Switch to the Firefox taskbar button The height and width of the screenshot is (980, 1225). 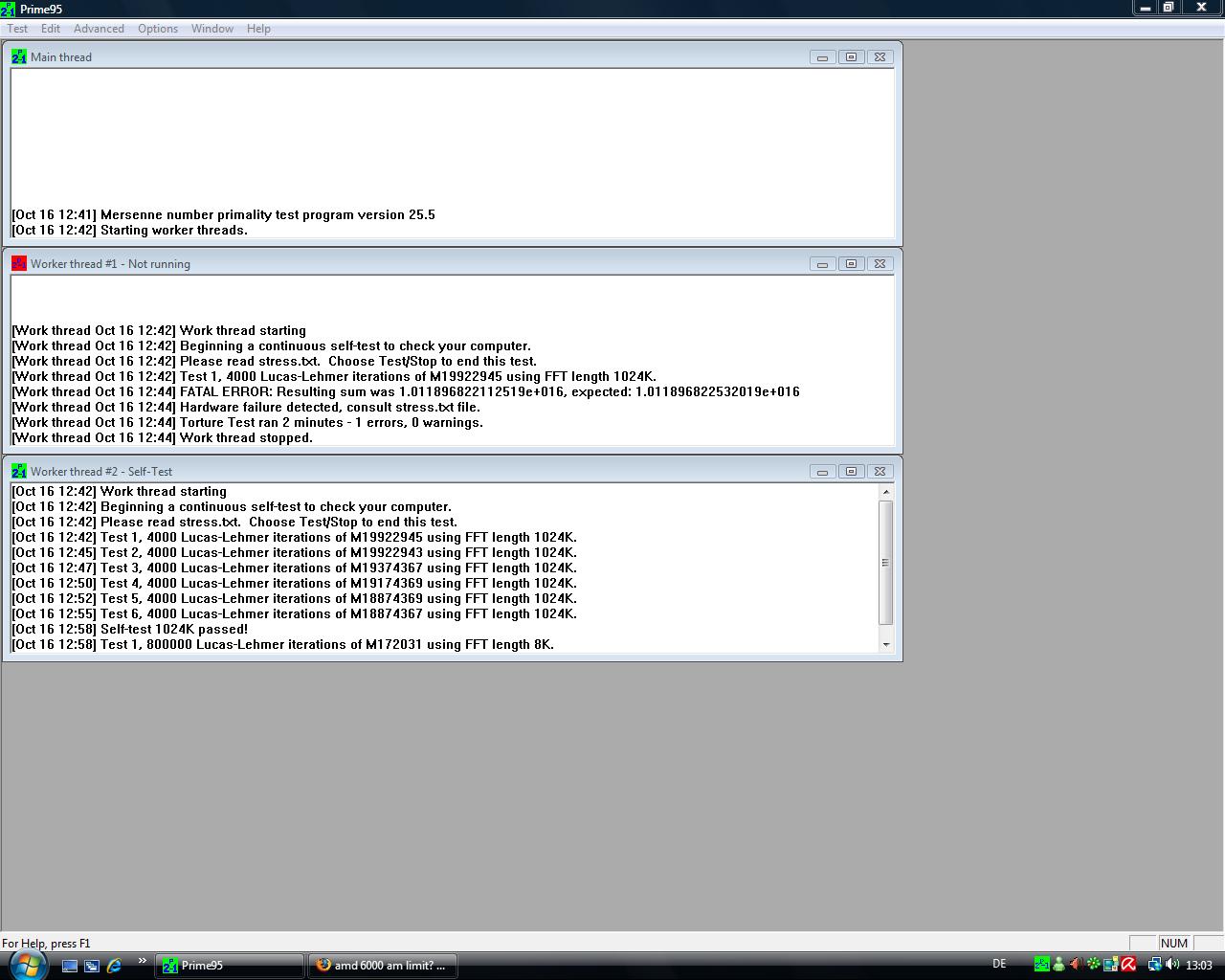coord(382,966)
